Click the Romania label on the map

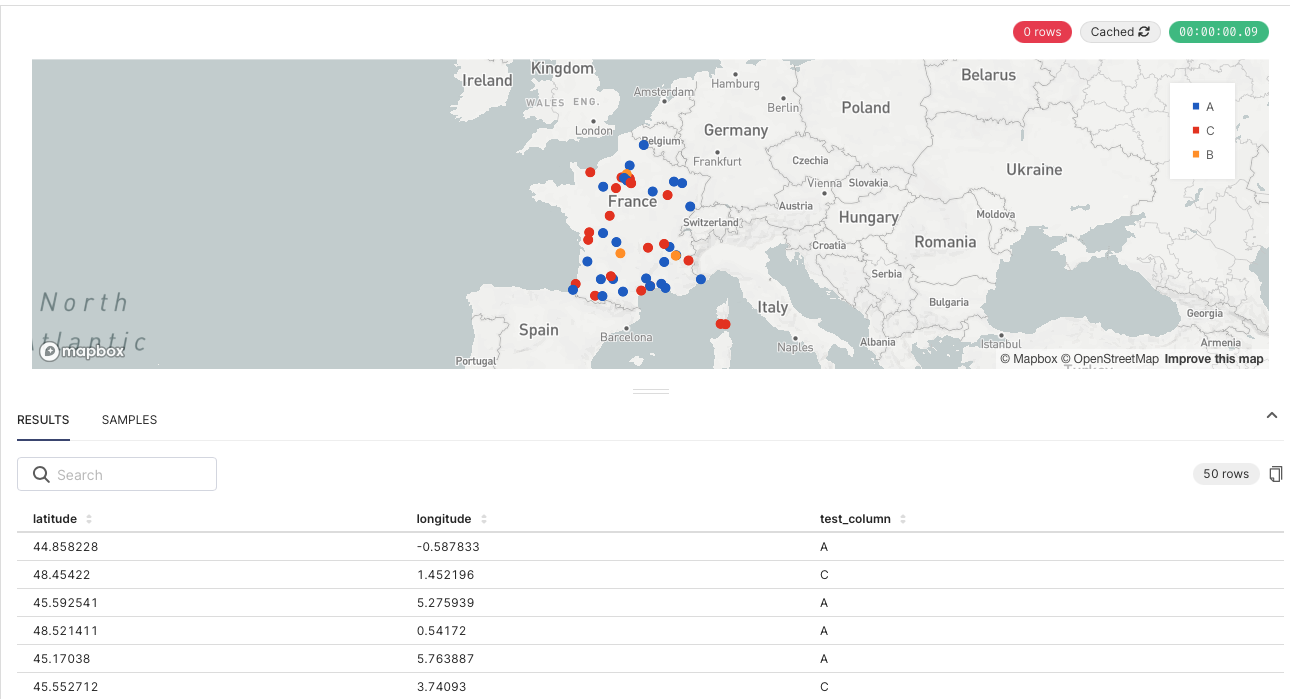point(945,242)
